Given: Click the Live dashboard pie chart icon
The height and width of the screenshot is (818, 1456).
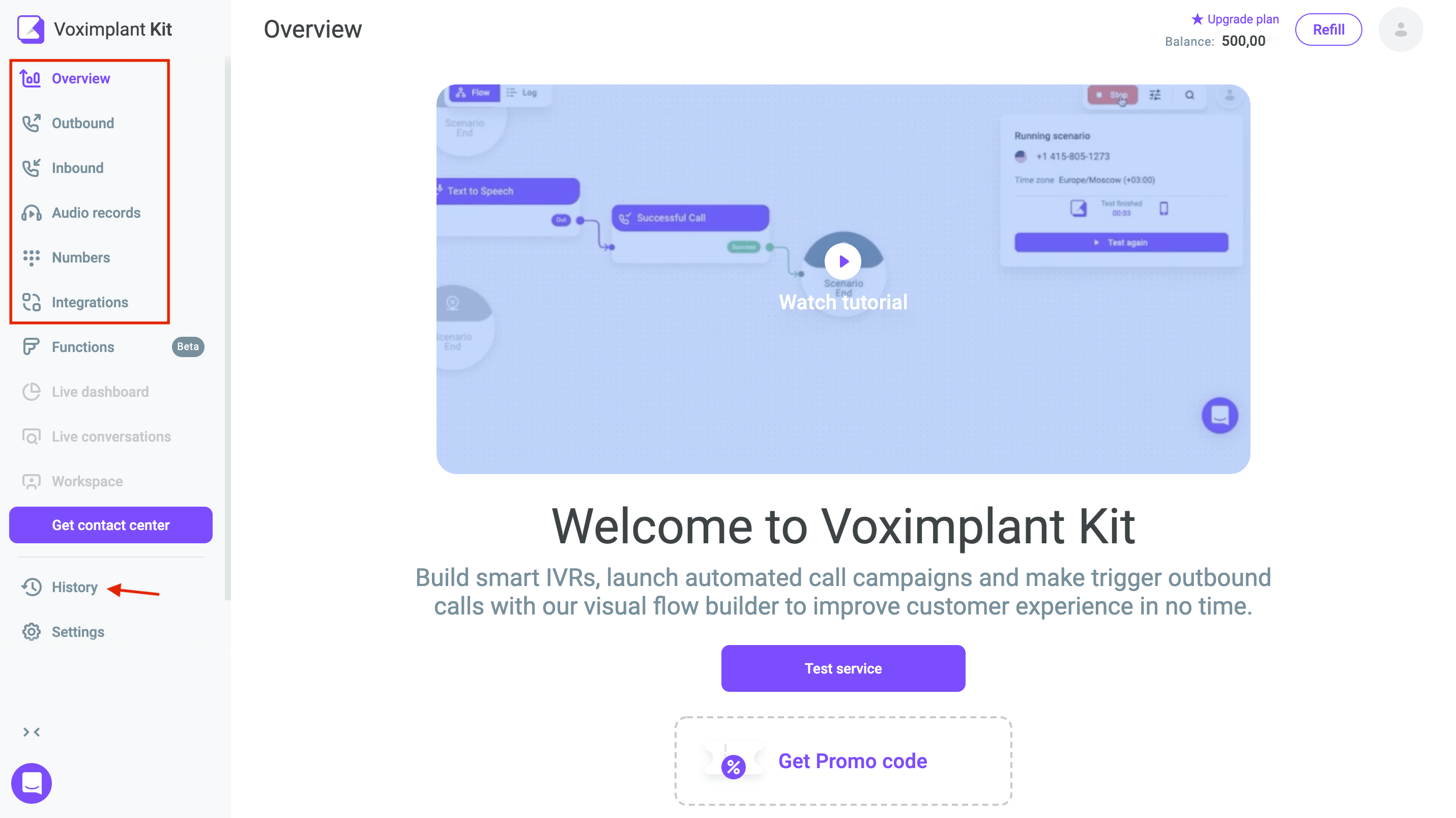Looking at the screenshot, I should 31,392.
